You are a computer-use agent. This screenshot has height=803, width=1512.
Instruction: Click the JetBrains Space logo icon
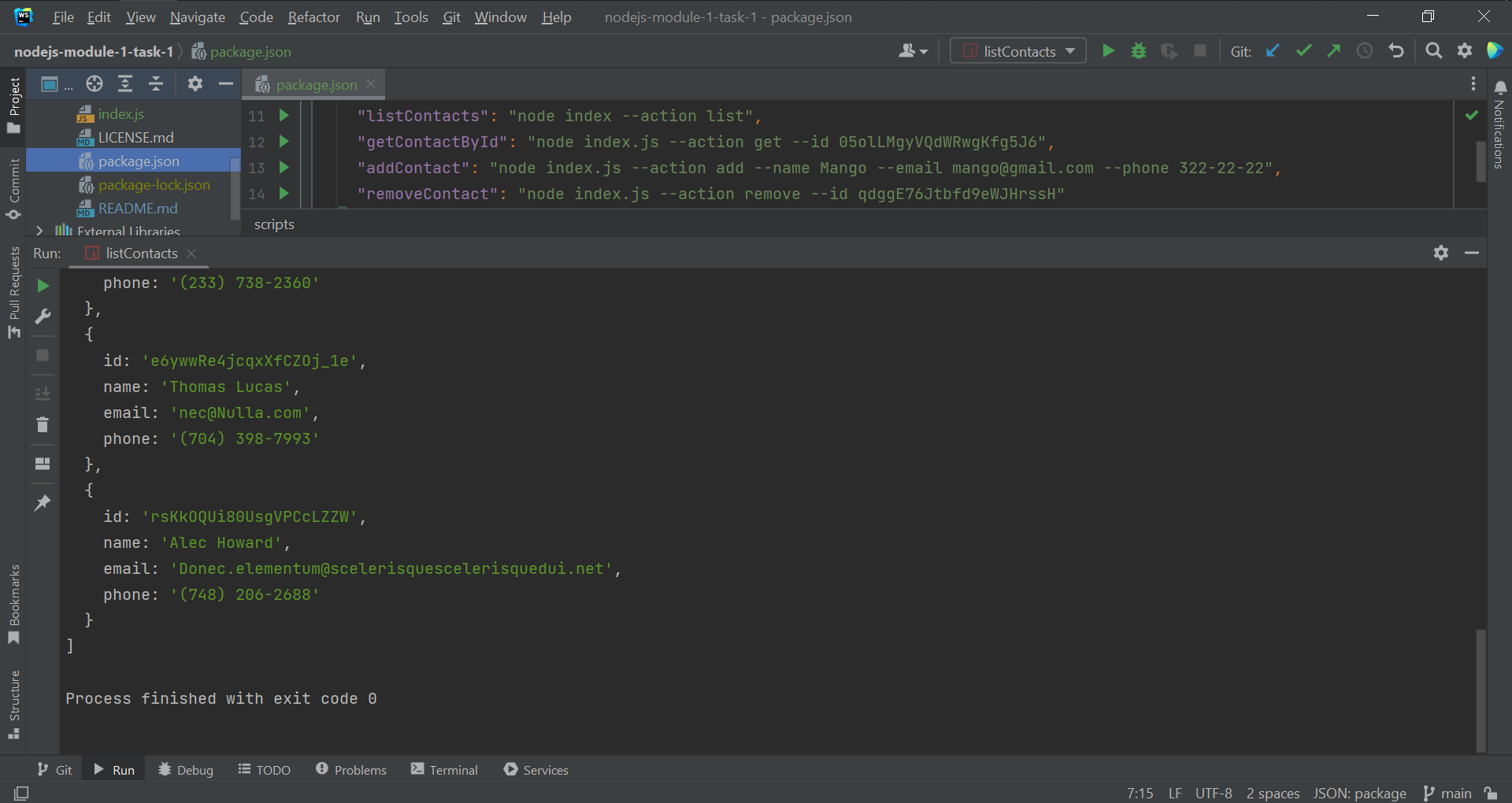coord(1495,51)
